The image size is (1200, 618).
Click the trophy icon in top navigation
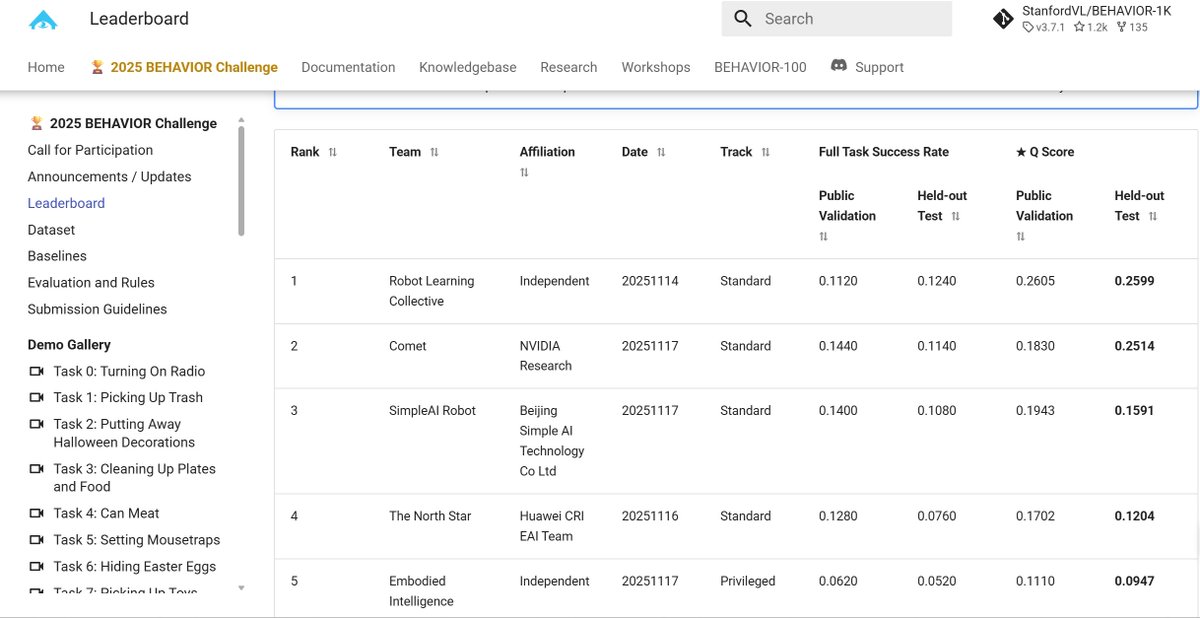(97, 67)
